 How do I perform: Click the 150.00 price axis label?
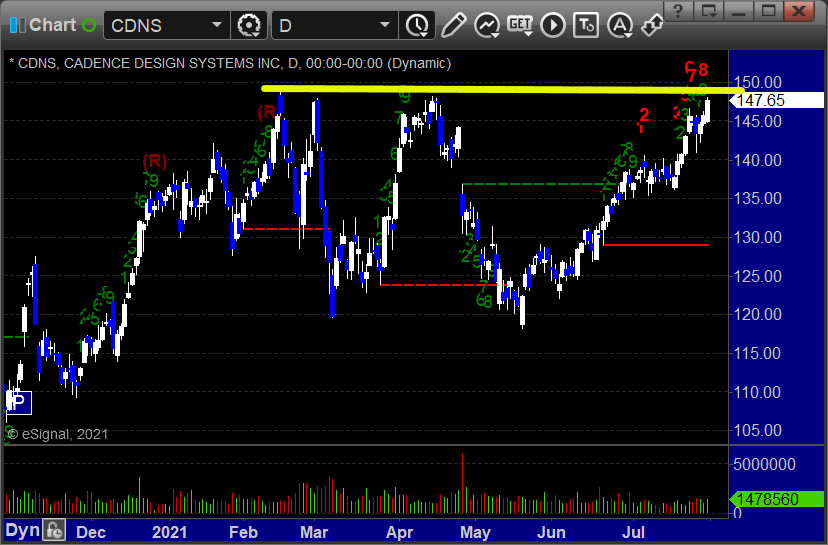click(758, 82)
